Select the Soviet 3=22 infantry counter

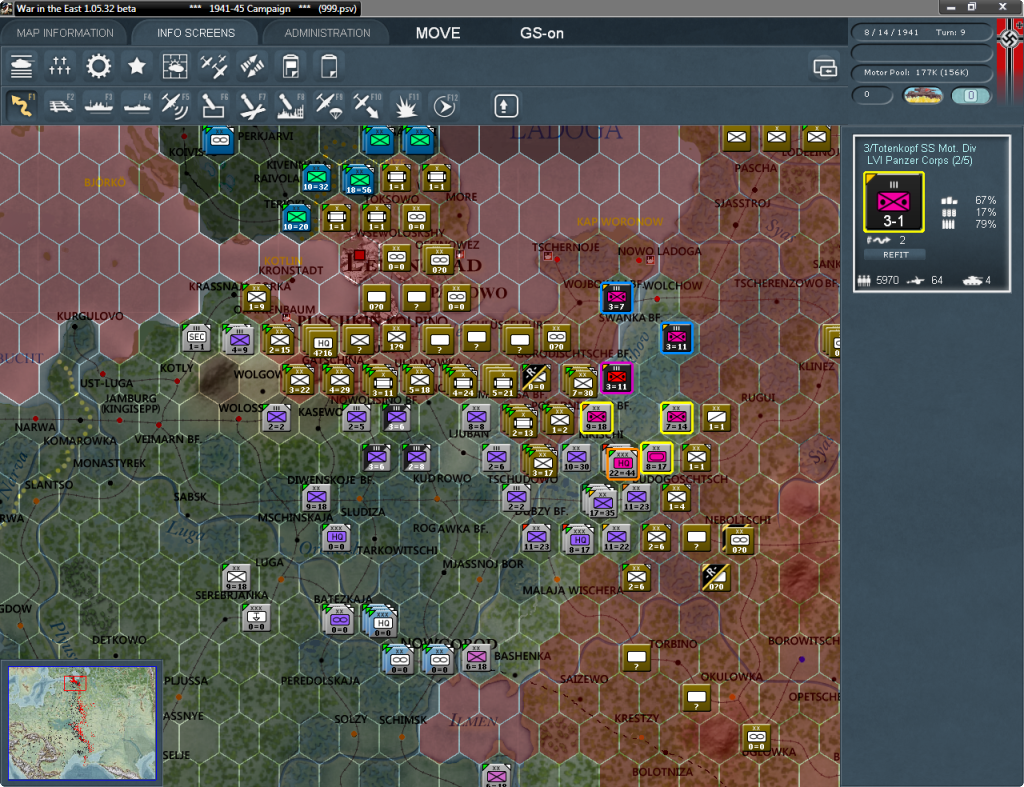pos(299,380)
